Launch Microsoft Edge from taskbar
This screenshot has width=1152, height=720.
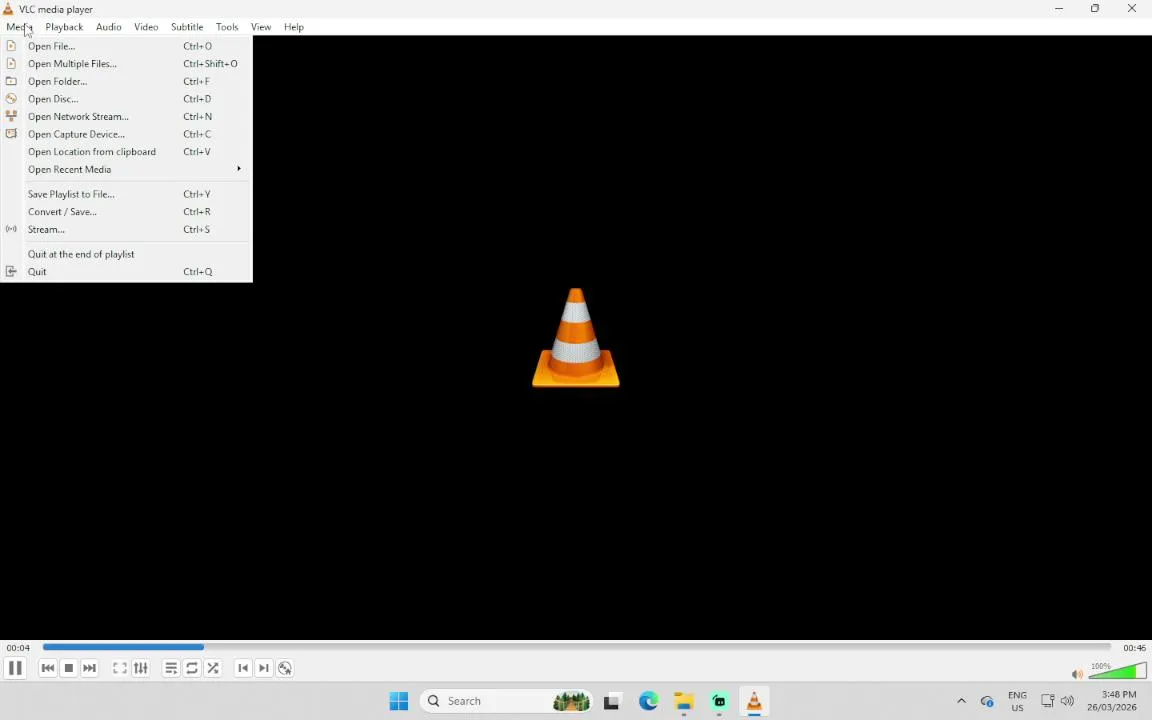[648, 701]
